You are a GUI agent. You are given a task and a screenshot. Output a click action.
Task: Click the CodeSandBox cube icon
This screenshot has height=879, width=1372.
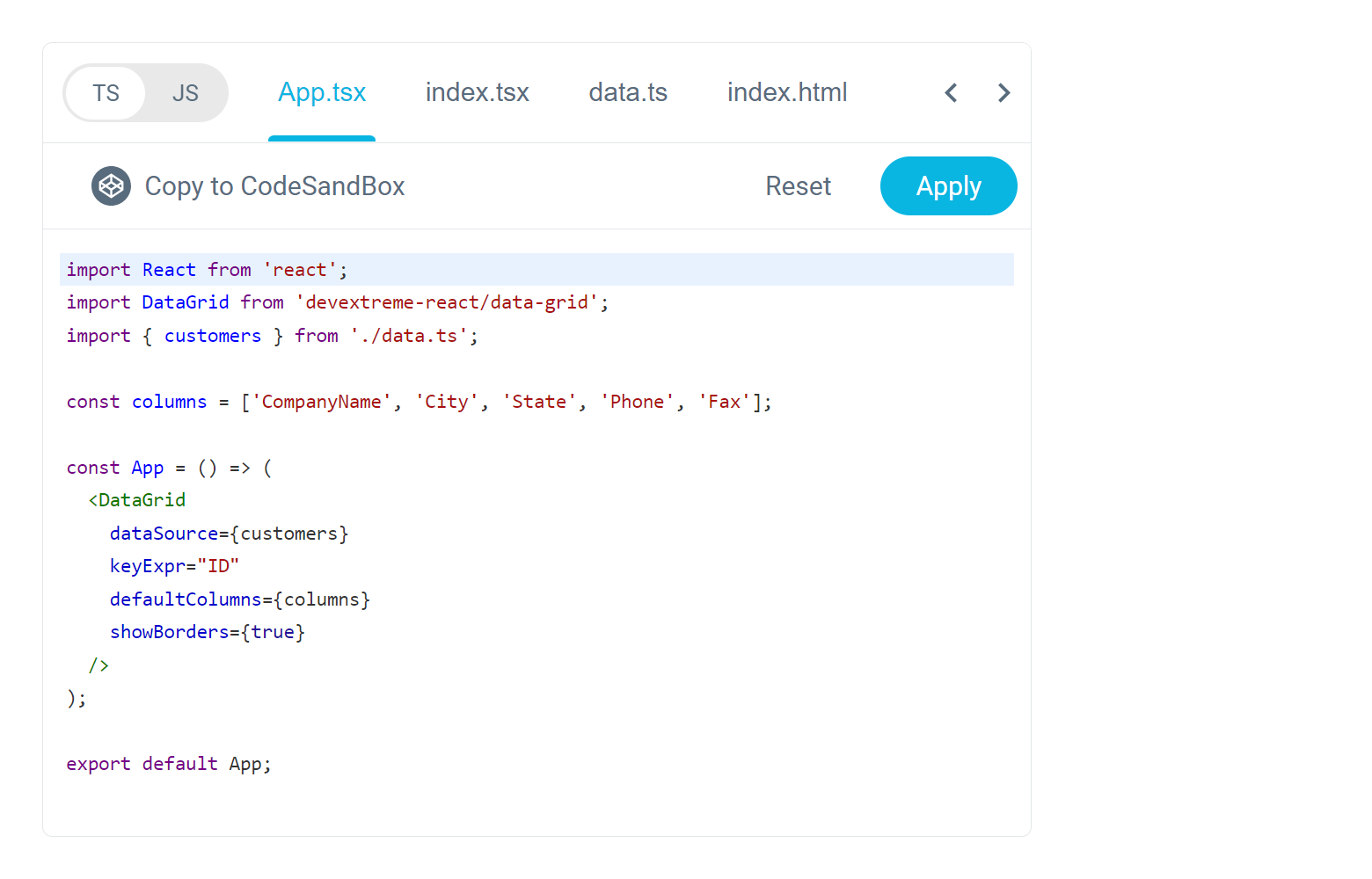click(111, 185)
